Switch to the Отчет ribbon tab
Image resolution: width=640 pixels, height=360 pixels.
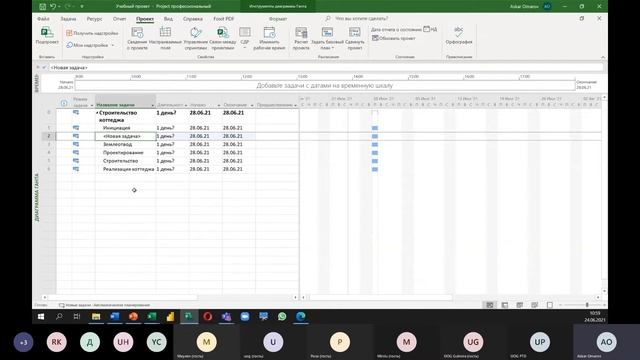(120, 19)
